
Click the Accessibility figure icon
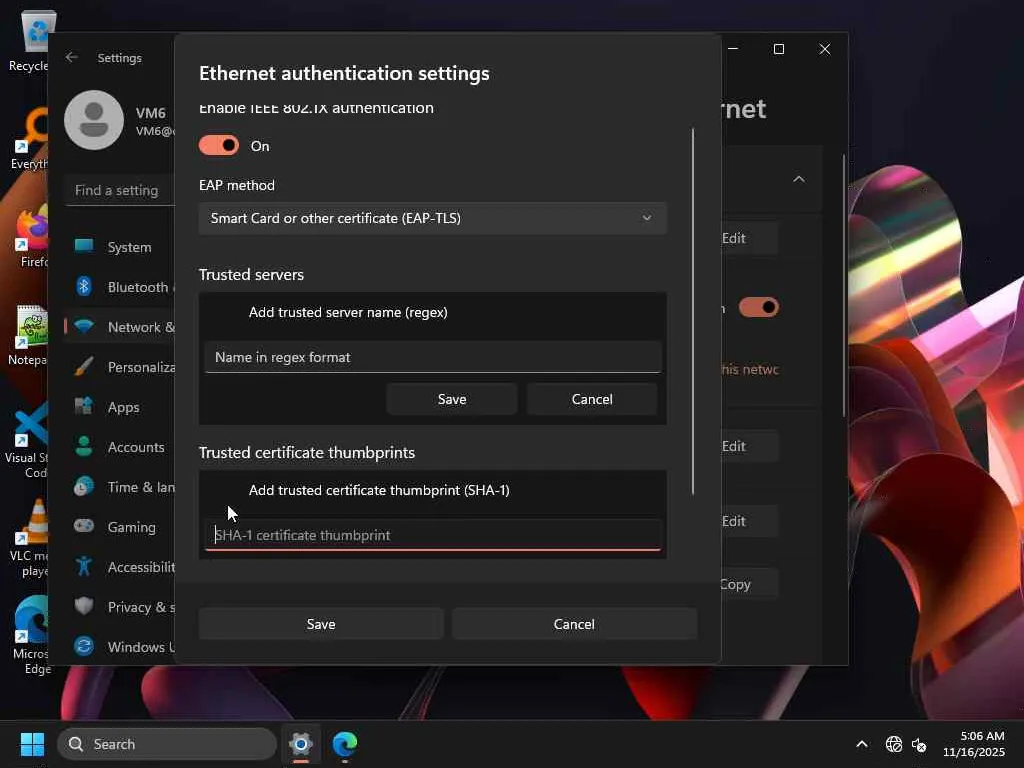coord(84,566)
